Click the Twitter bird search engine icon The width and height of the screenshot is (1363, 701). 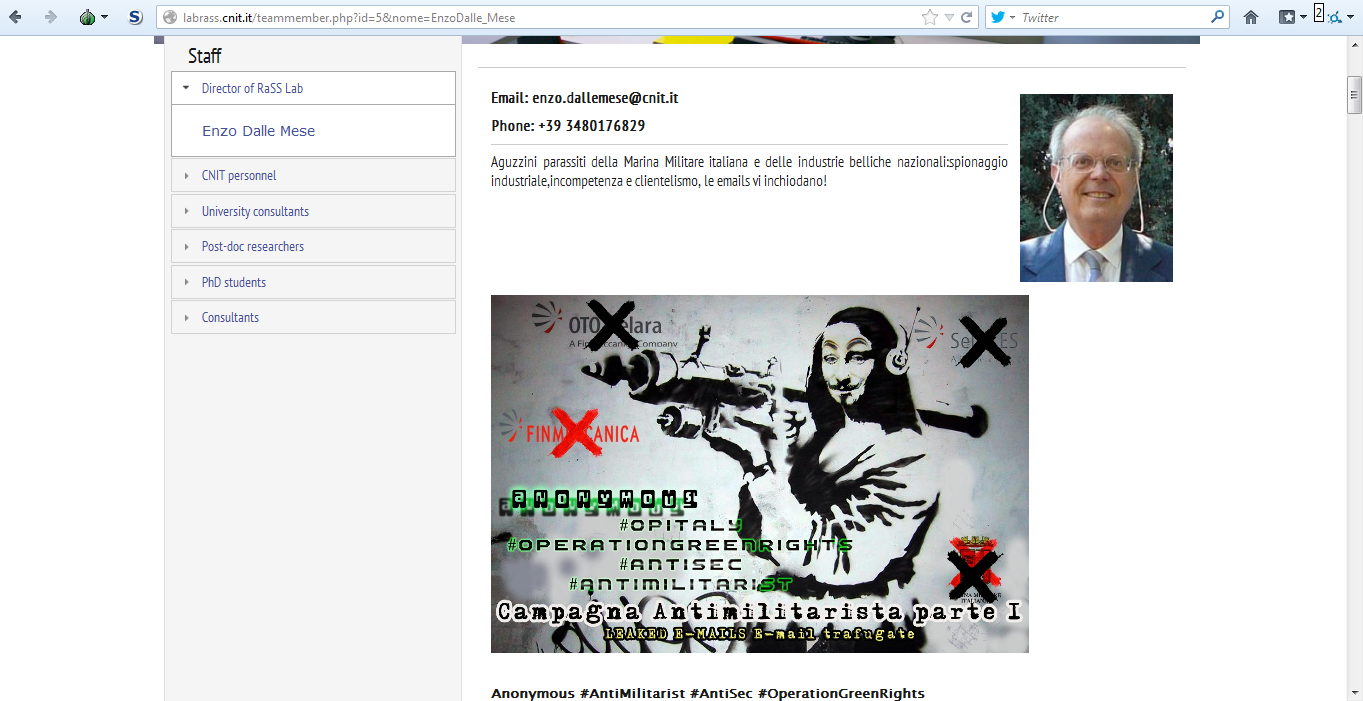(x=999, y=17)
